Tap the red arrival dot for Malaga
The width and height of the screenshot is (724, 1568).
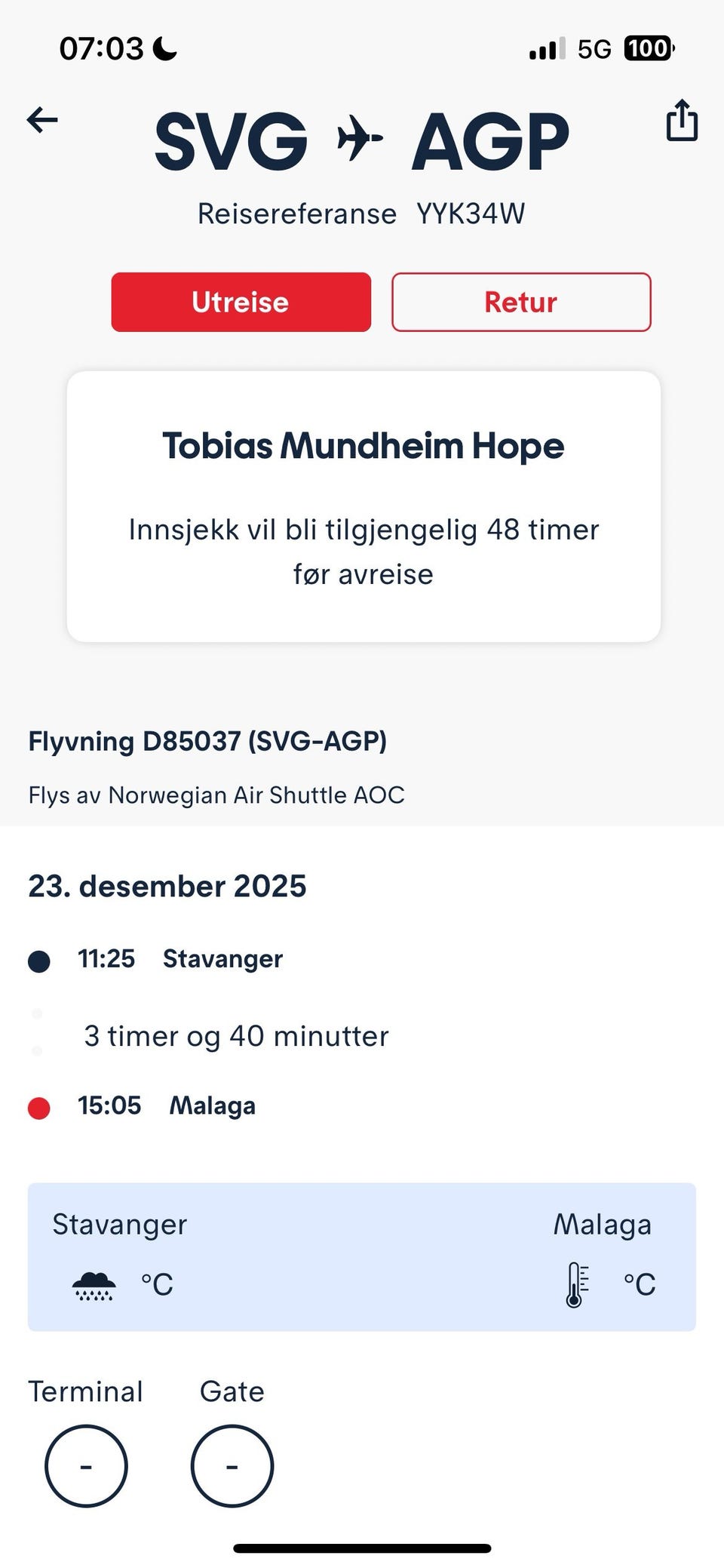(39, 1108)
